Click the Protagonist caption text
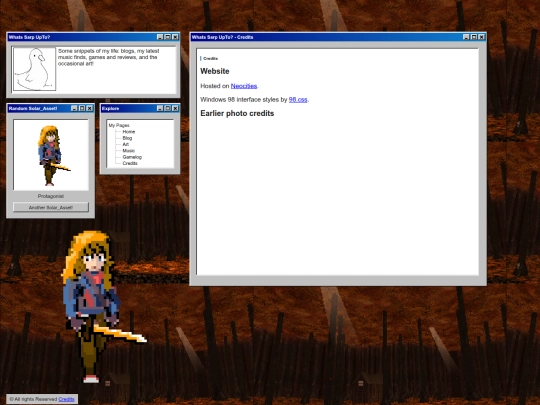This screenshot has width=540, height=405. coord(51,196)
